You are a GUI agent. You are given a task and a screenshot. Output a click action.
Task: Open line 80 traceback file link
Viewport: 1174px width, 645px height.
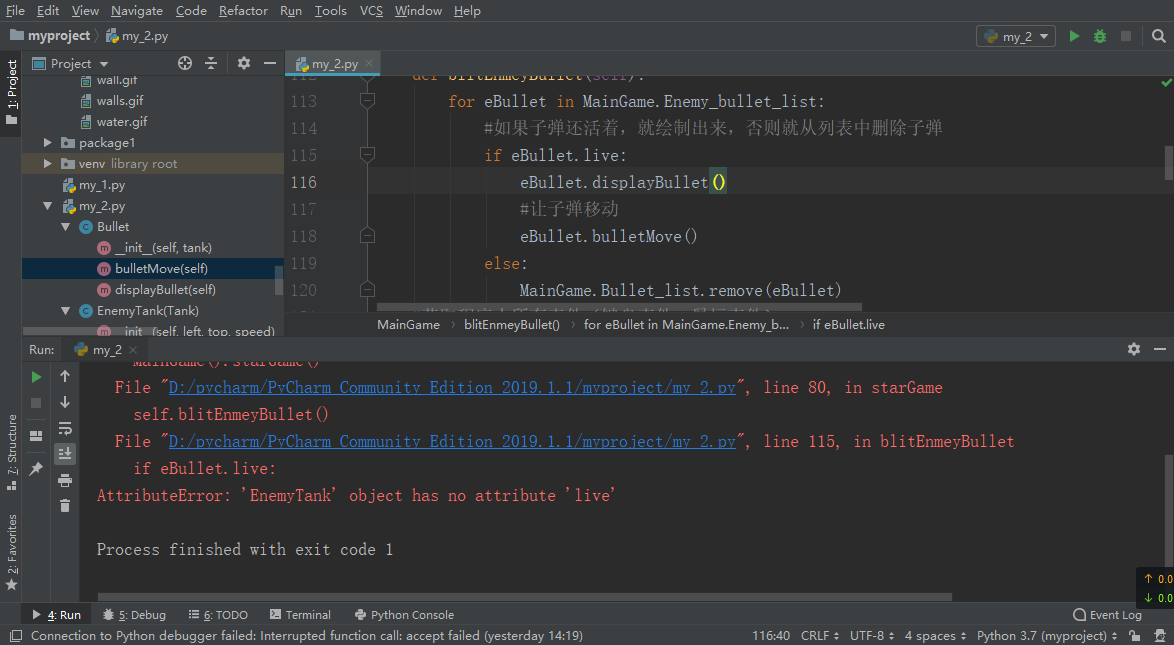452,387
